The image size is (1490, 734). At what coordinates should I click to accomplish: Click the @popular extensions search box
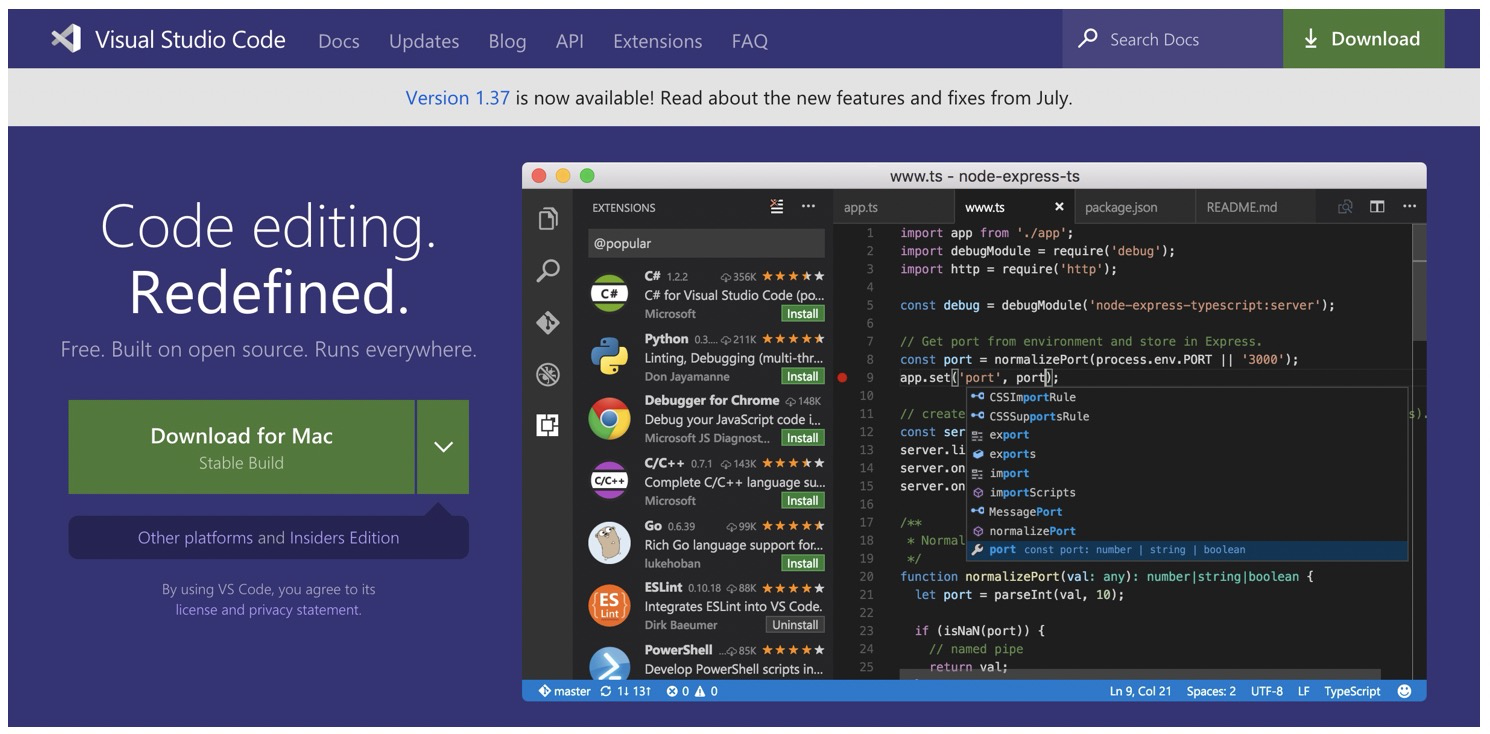tap(706, 243)
